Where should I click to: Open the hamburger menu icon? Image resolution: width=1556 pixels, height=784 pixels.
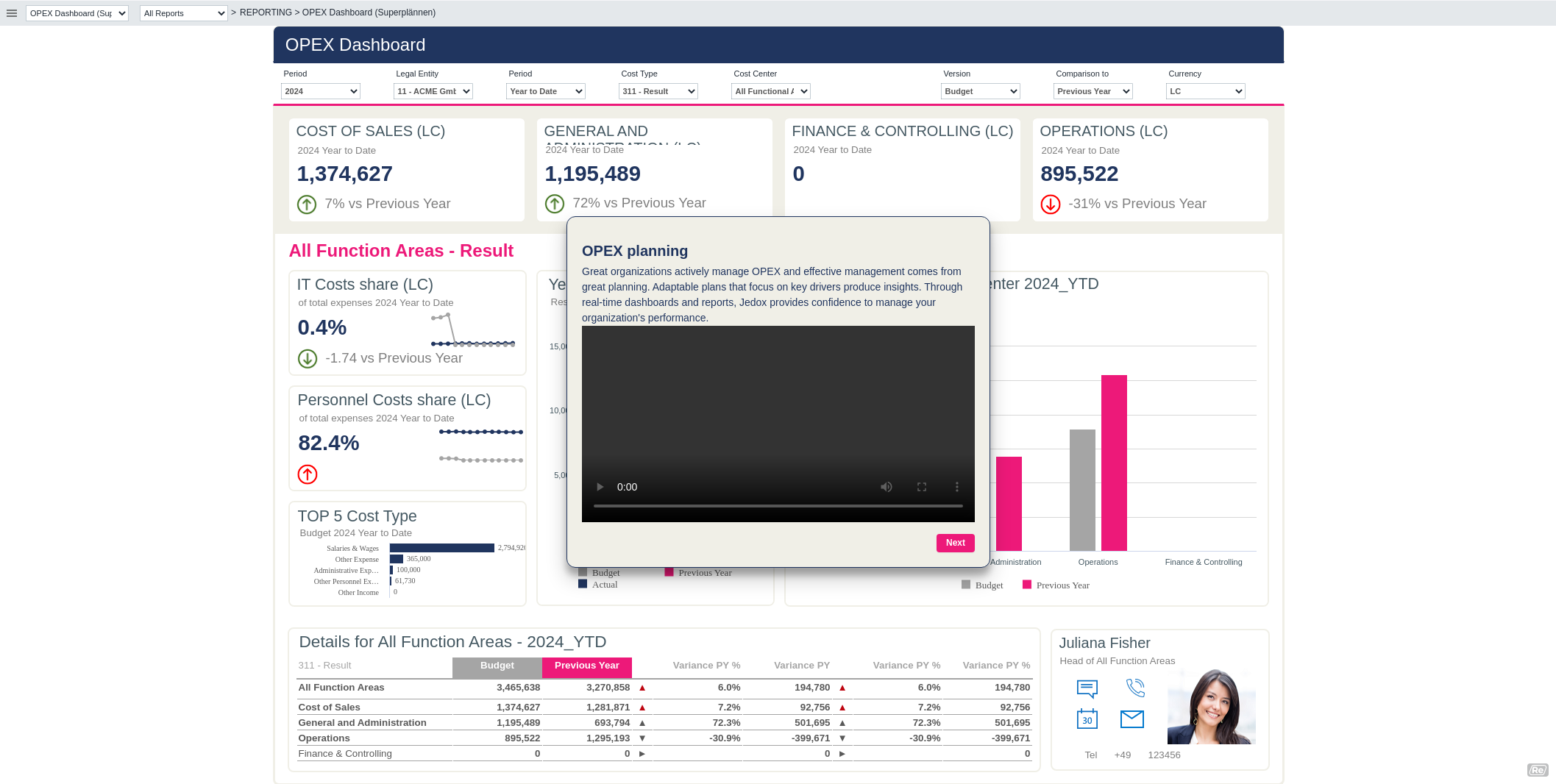12,13
